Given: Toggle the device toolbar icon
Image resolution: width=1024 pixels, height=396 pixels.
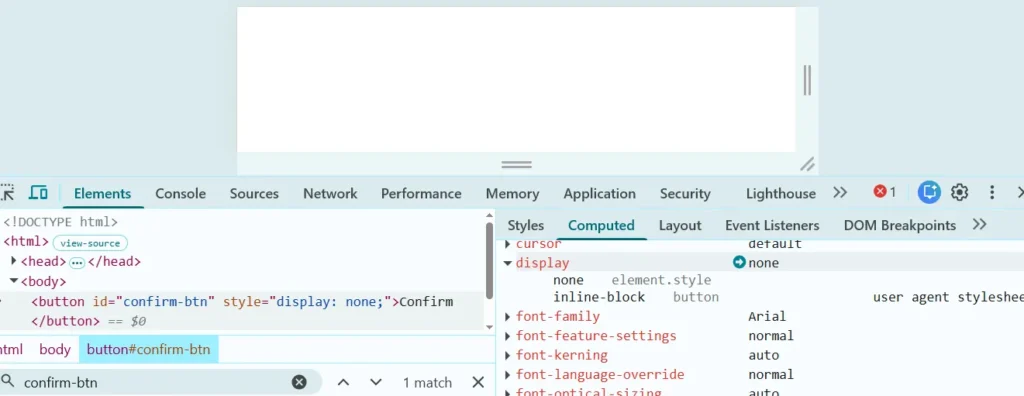Looking at the screenshot, I should pos(39,193).
